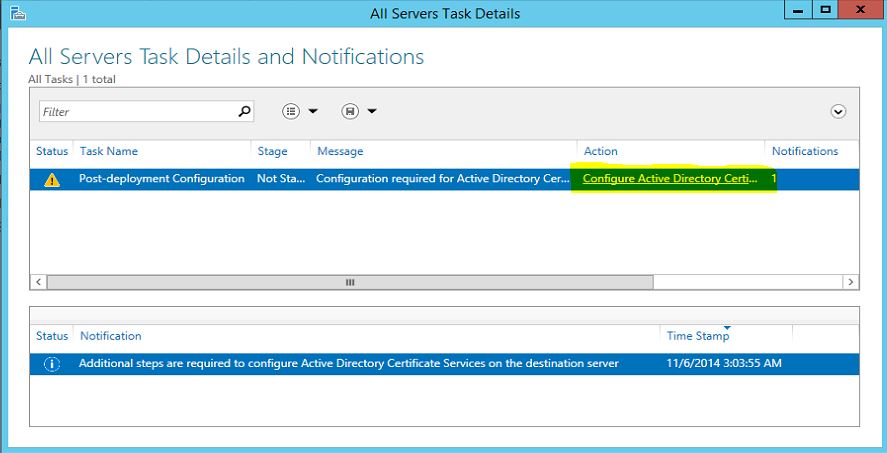
Task: Click the 'All Tasks | 1 total' label
Action: 72,80
